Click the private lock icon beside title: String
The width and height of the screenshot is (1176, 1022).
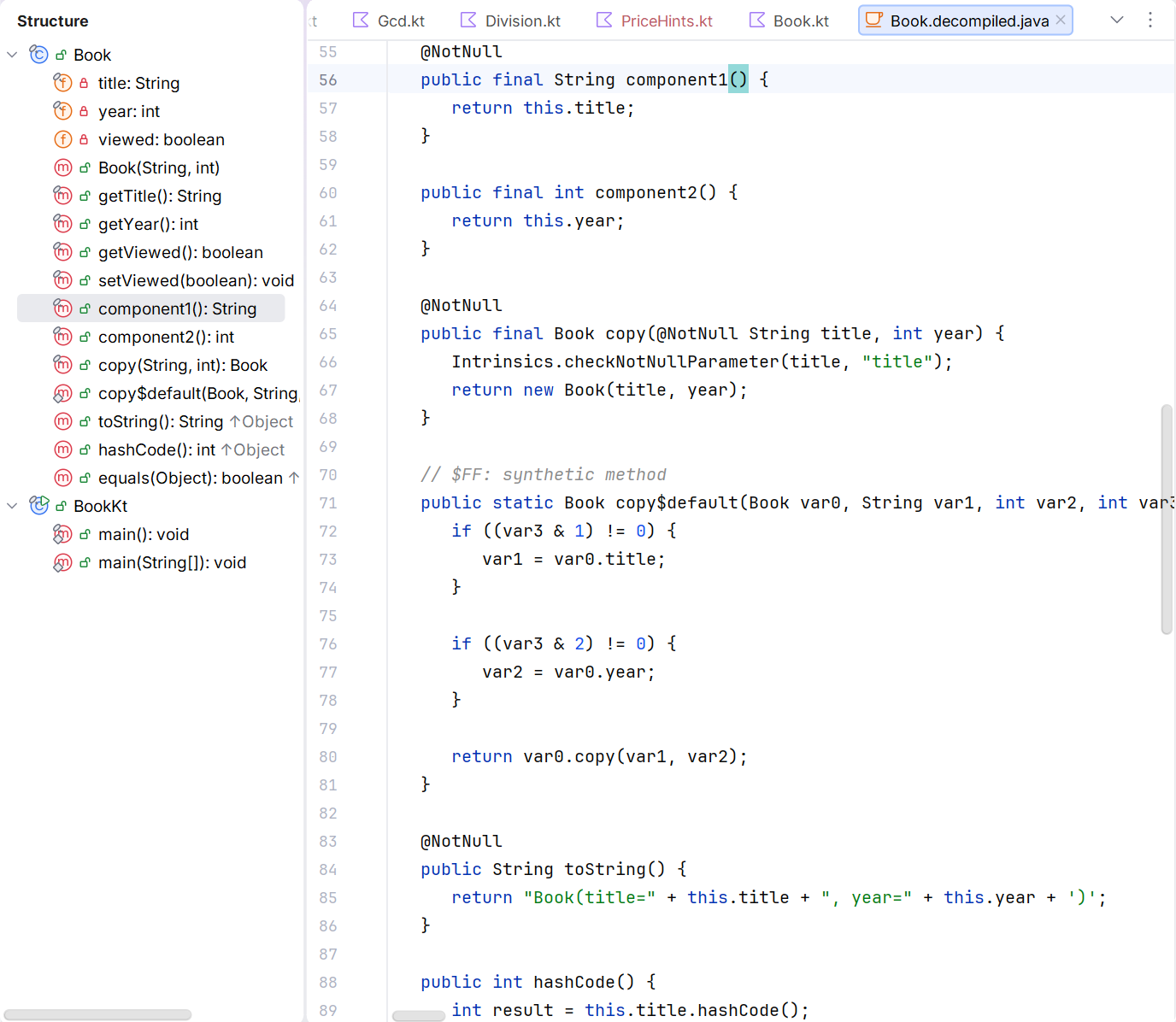click(84, 84)
